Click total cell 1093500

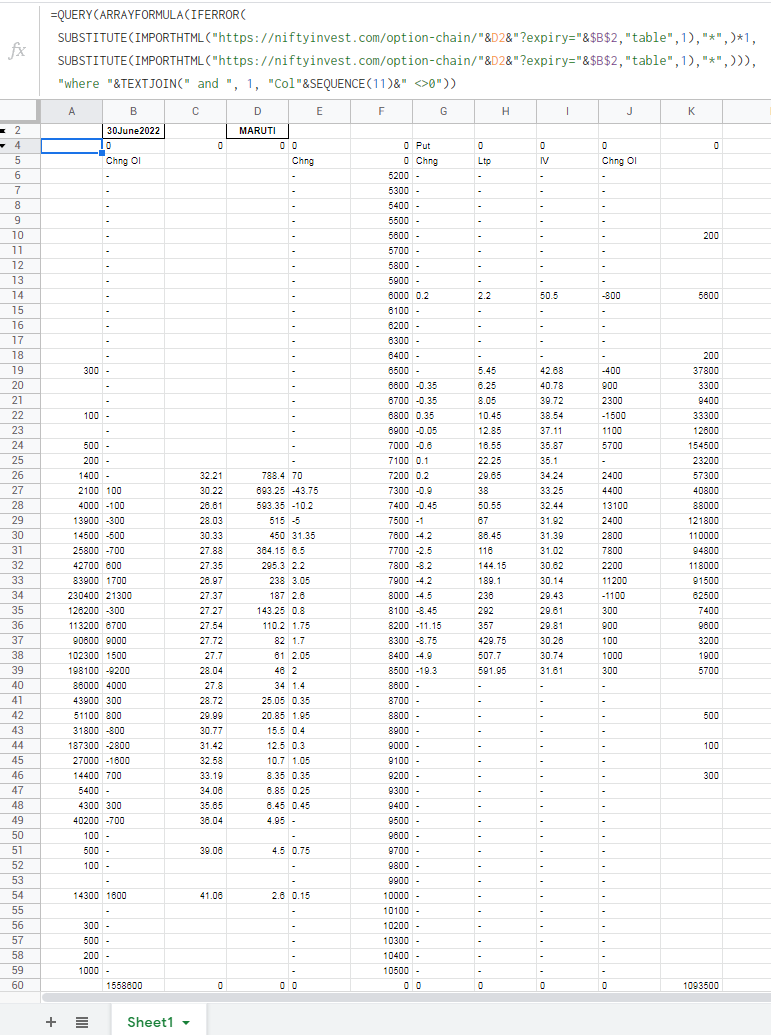692,985
